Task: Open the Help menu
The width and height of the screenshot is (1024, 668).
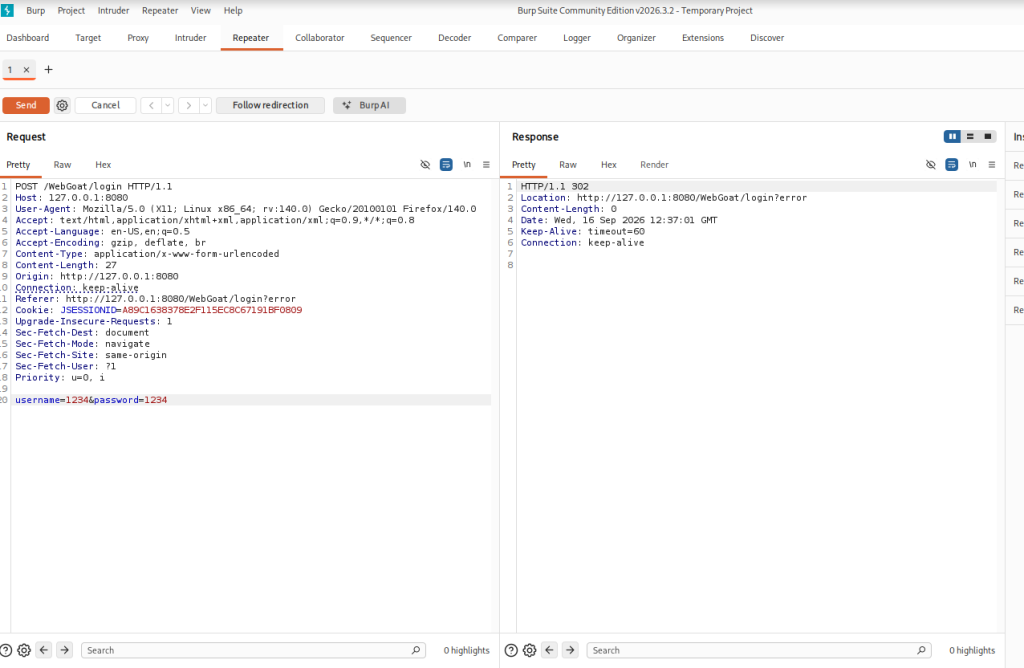Action: pos(233,10)
